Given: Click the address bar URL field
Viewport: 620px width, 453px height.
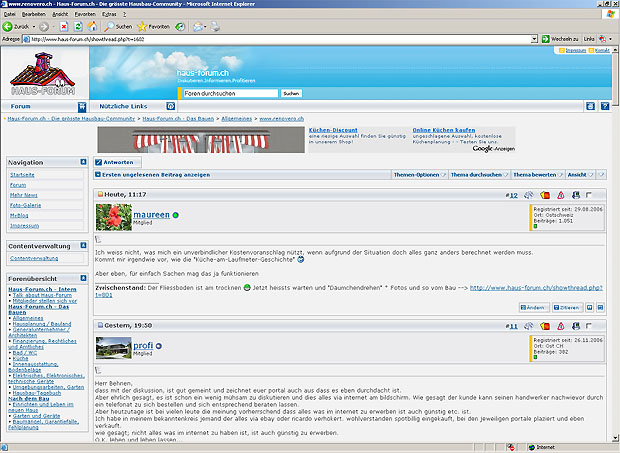Looking at the screenshot, I should (x=277, y=39).
